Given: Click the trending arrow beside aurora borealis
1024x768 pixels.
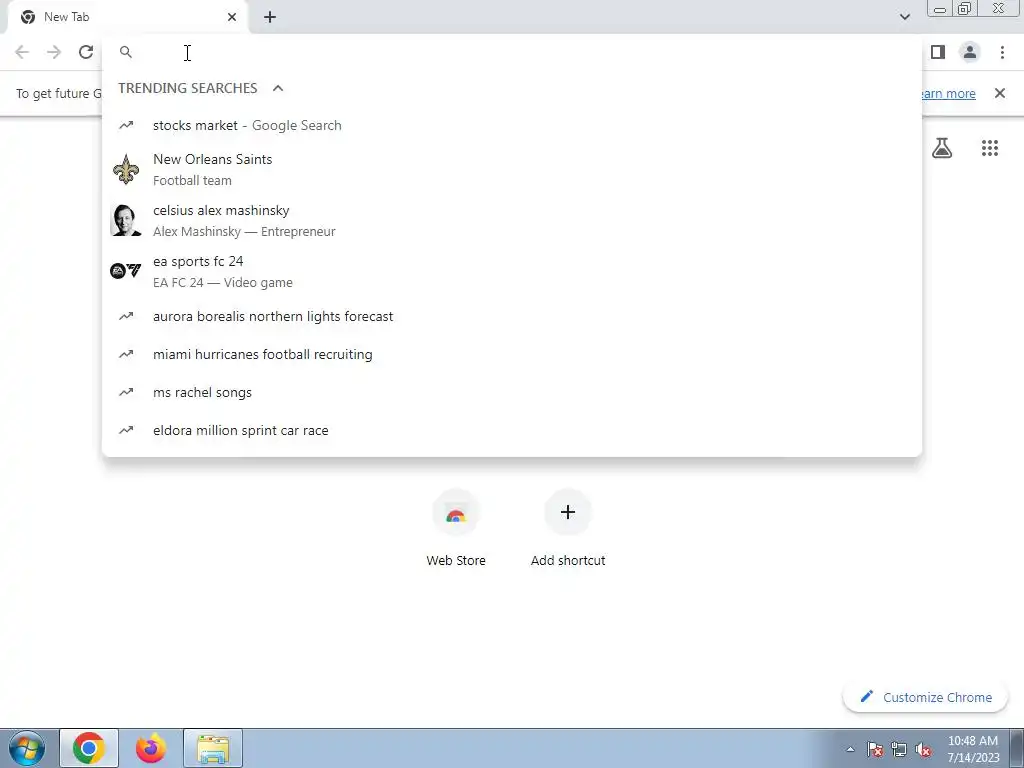Looking at the screenshot, I should [x=126, y=316].
